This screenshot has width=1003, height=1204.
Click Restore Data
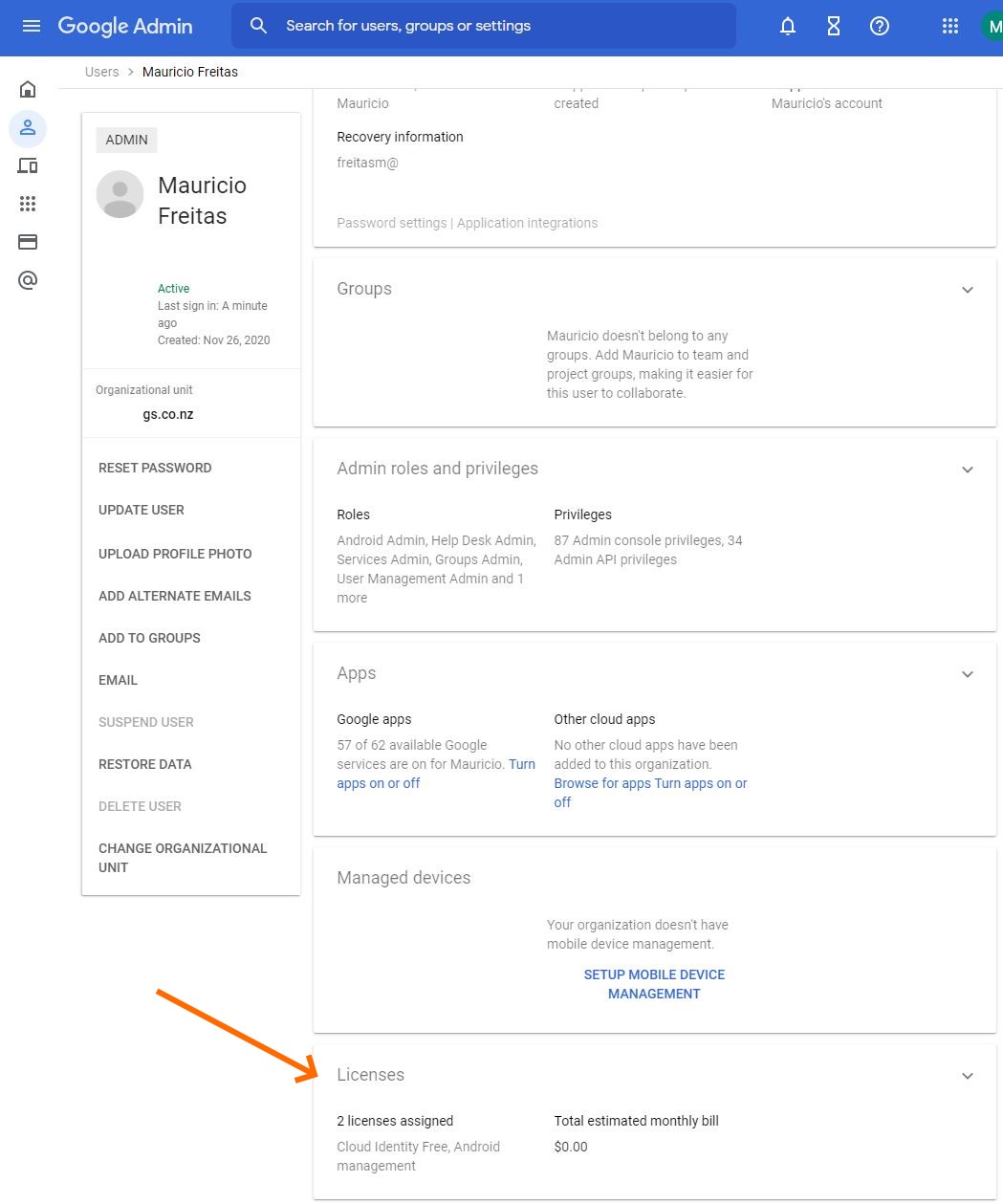145,764
